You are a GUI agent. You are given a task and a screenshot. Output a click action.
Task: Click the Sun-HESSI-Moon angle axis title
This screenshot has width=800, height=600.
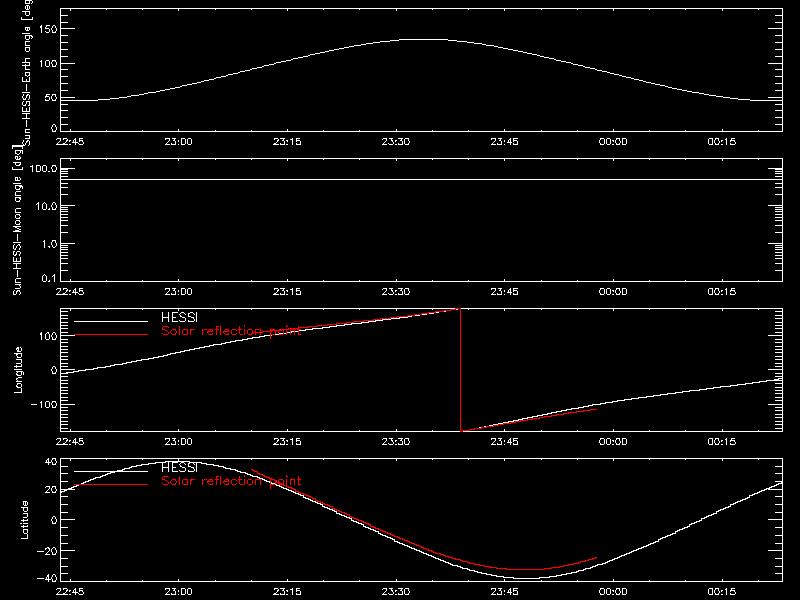17,220
